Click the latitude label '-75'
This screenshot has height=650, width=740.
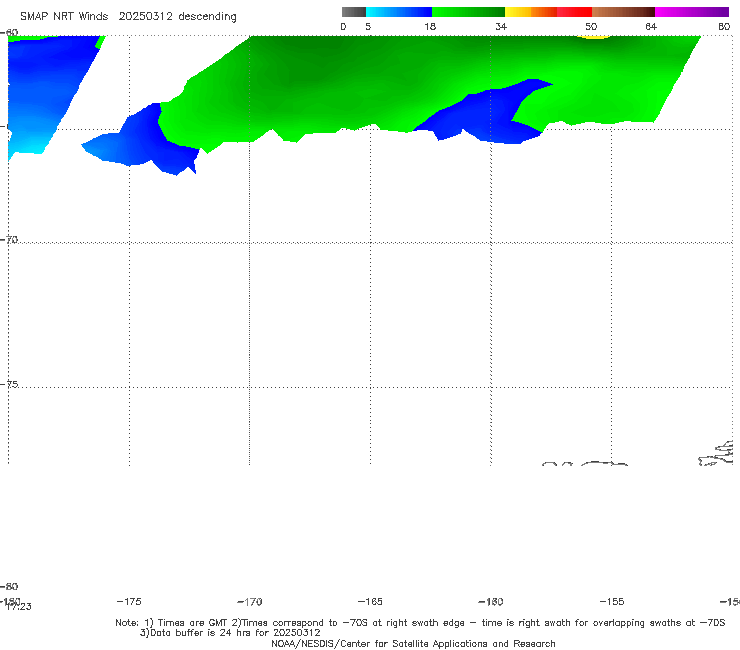tap(9, 384)
